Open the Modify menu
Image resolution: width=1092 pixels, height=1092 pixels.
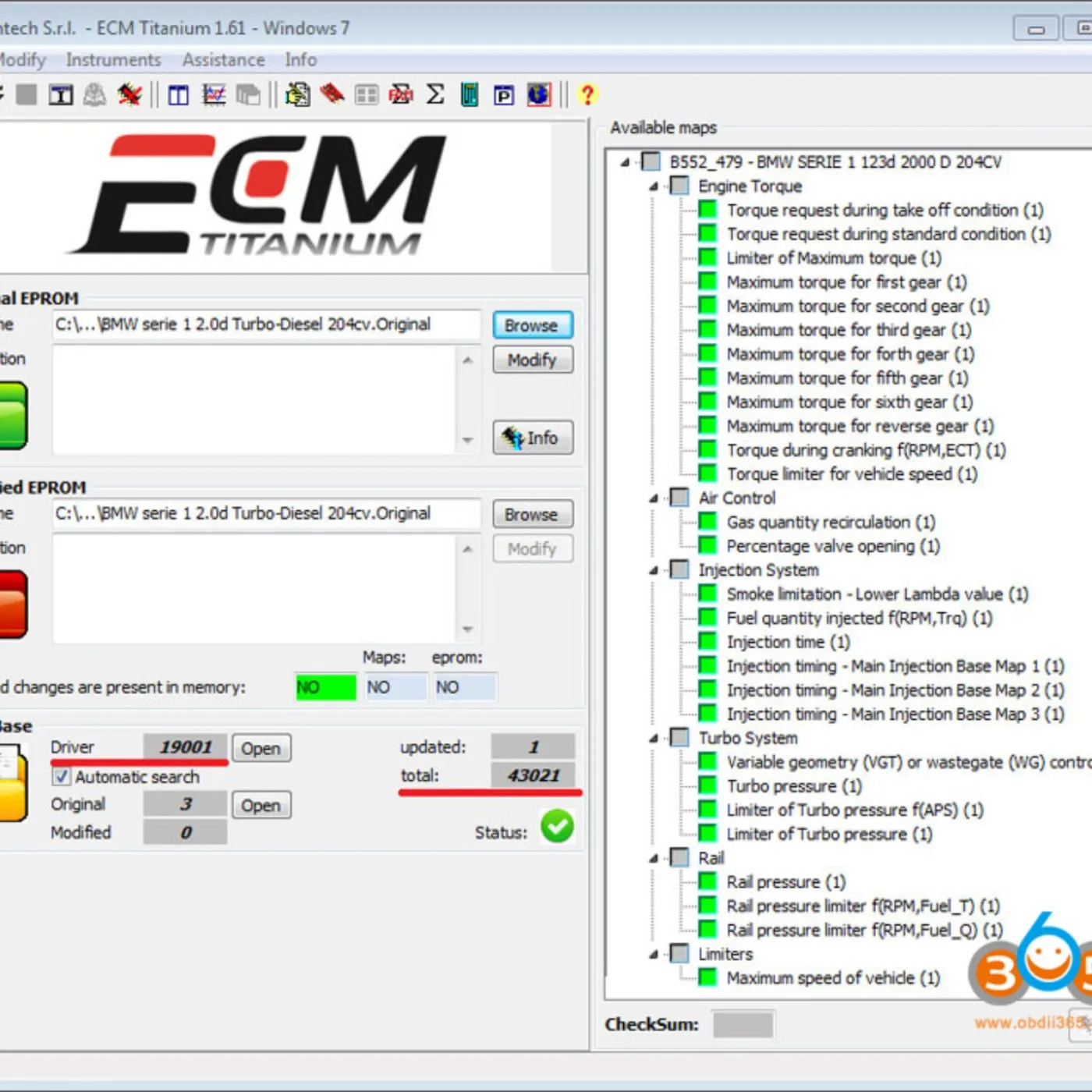[23, 60]
